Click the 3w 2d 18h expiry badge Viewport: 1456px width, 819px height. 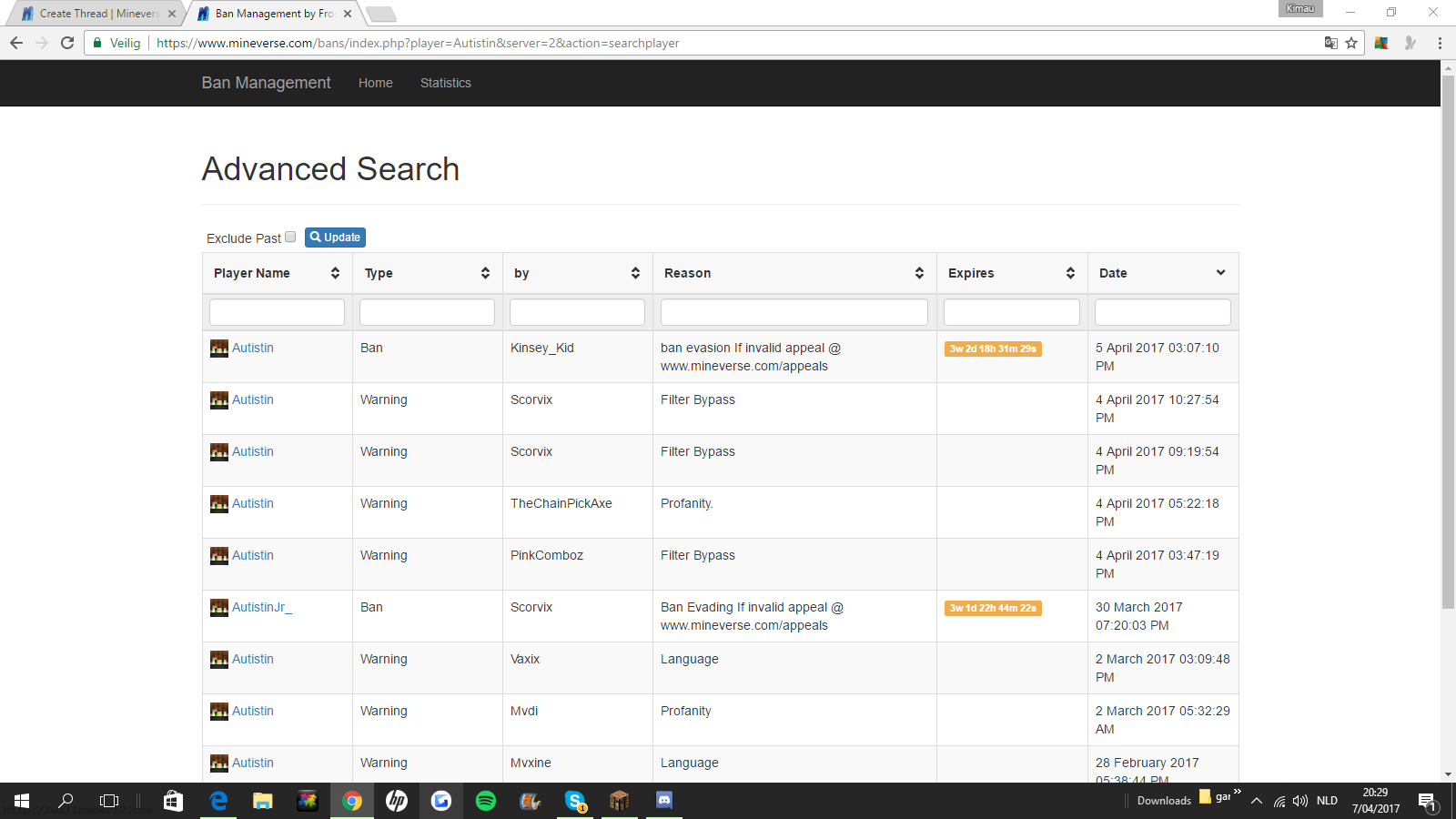993,349
